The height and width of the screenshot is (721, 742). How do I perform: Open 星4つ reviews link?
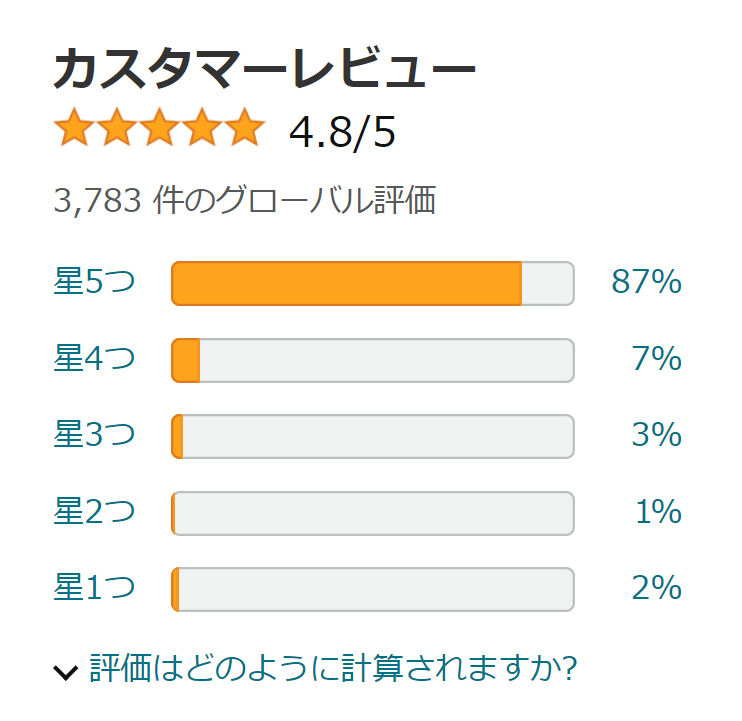point(94,358)
